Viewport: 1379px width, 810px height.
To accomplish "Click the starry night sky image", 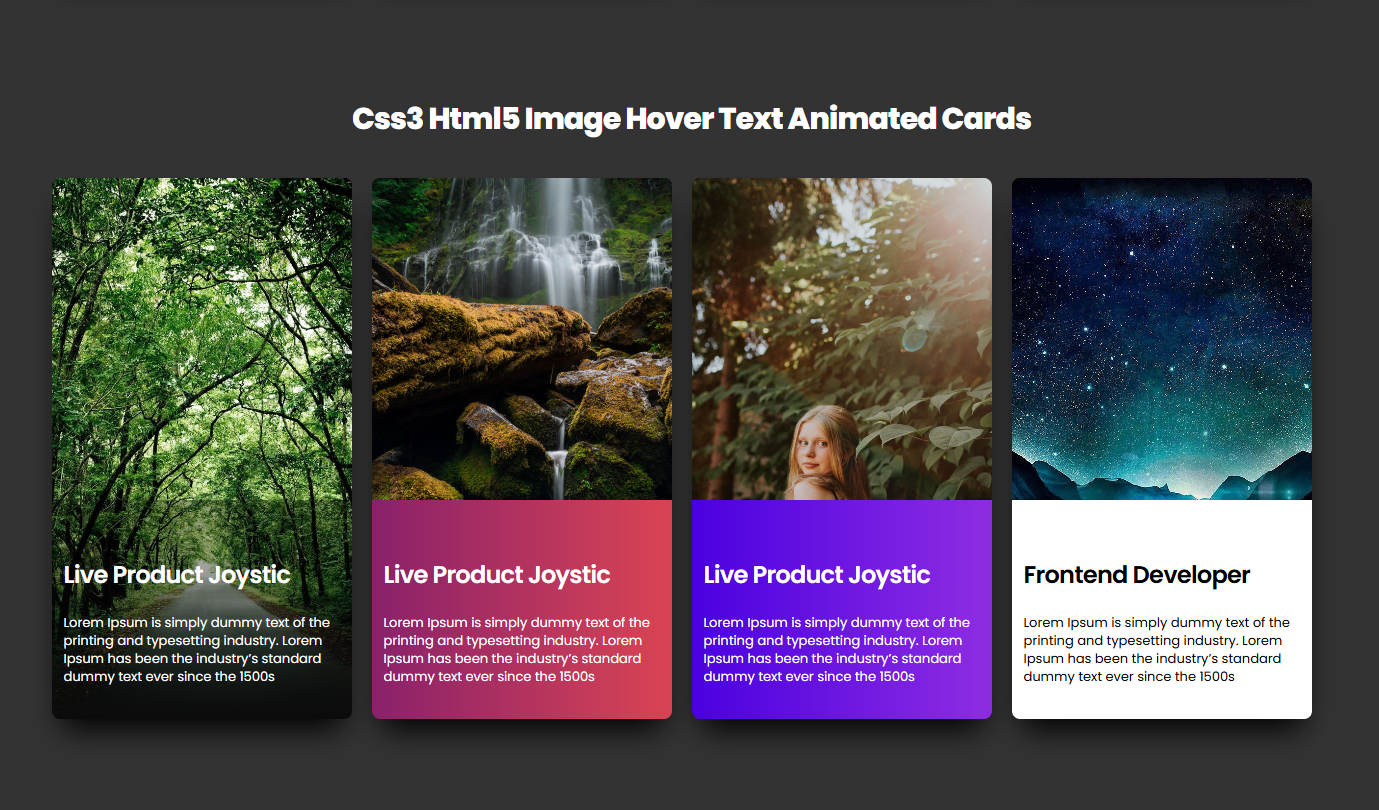I will (1162, 339).
